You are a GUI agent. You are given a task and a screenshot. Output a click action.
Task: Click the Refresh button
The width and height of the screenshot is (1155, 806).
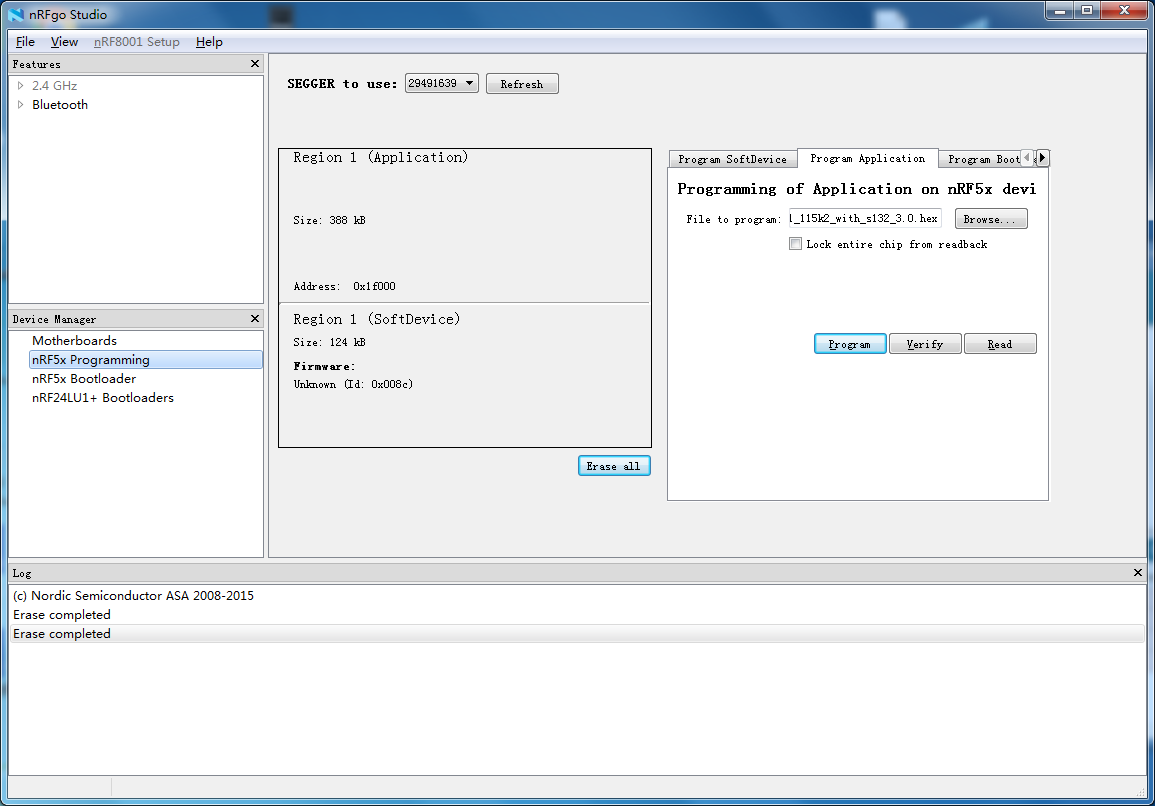[522, 84]
